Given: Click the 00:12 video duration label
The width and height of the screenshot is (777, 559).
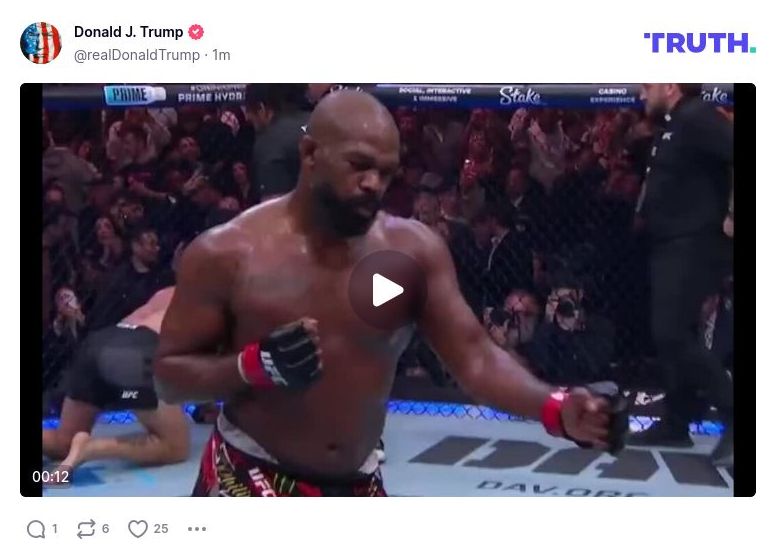Looking at the screenshot, I should pos(51,477).
